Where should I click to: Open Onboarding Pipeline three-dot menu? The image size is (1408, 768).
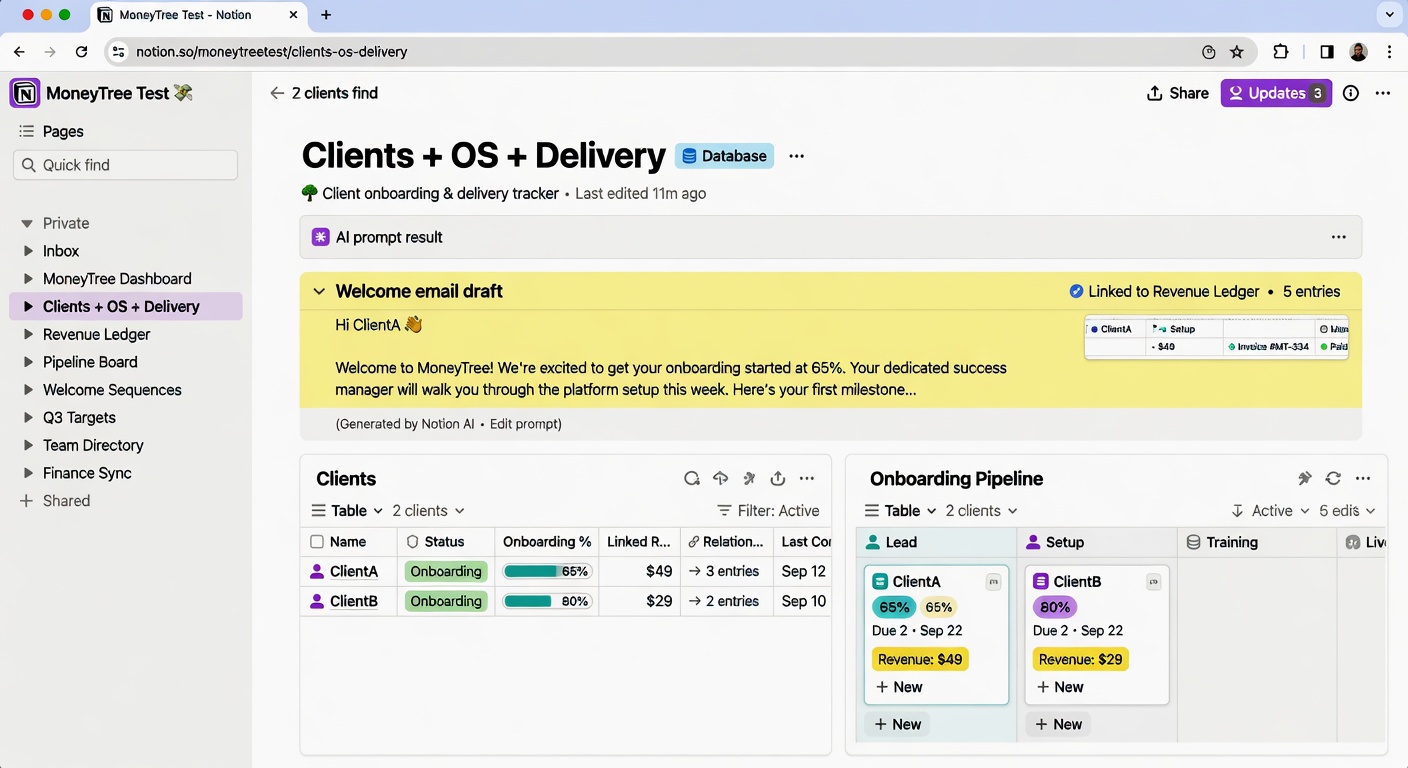pos(1363,479)
